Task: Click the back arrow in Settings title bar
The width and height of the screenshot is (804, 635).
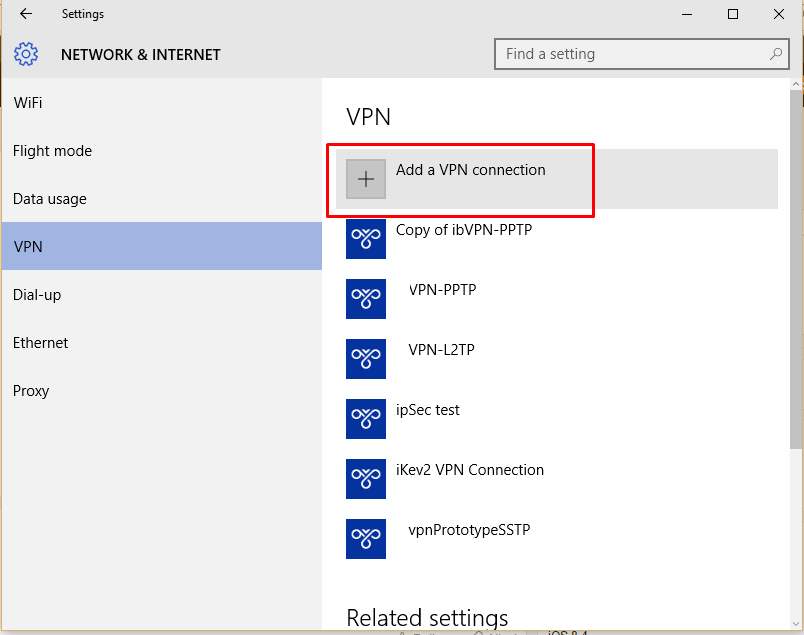Action: pyautogui.click(x=26, y=14)
